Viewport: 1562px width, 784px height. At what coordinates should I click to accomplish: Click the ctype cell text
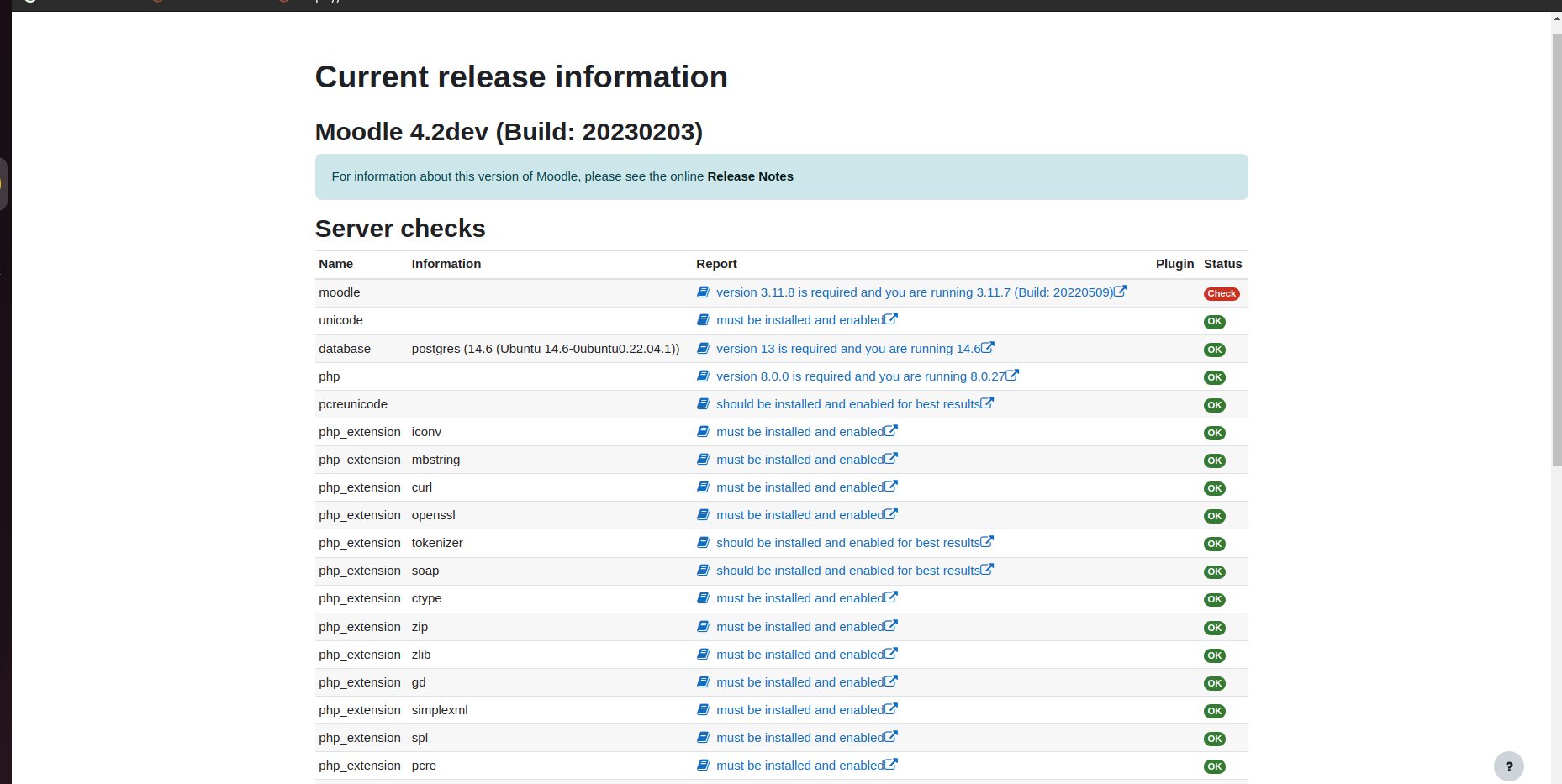coord(426,598)
